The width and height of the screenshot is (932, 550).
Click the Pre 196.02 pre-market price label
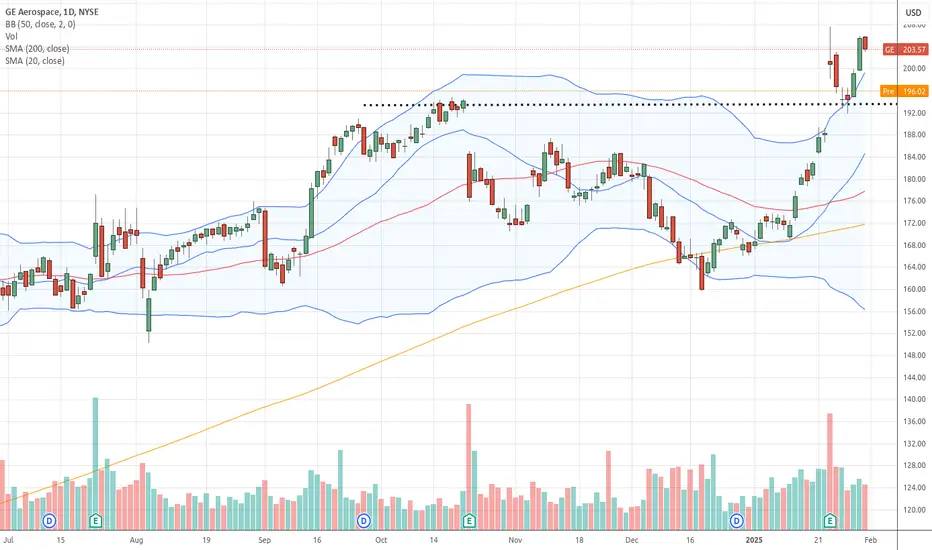point(904,91)
